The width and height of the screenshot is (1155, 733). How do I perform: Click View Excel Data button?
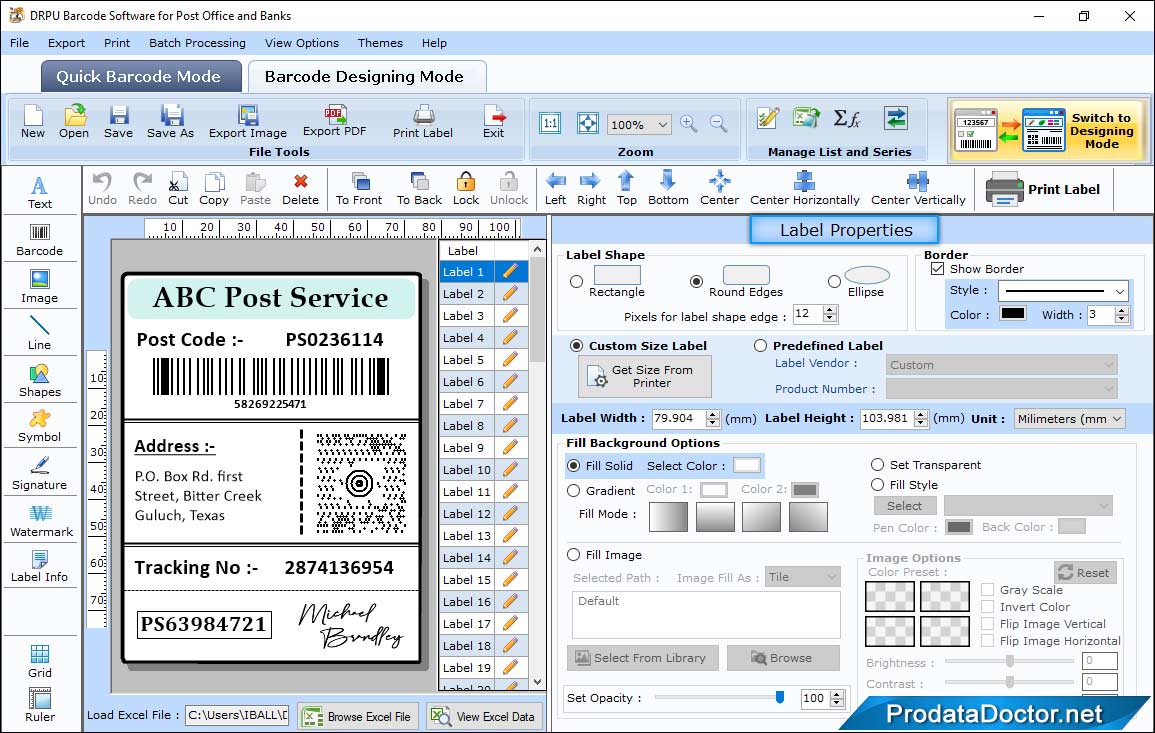click(x=484, y=716)
